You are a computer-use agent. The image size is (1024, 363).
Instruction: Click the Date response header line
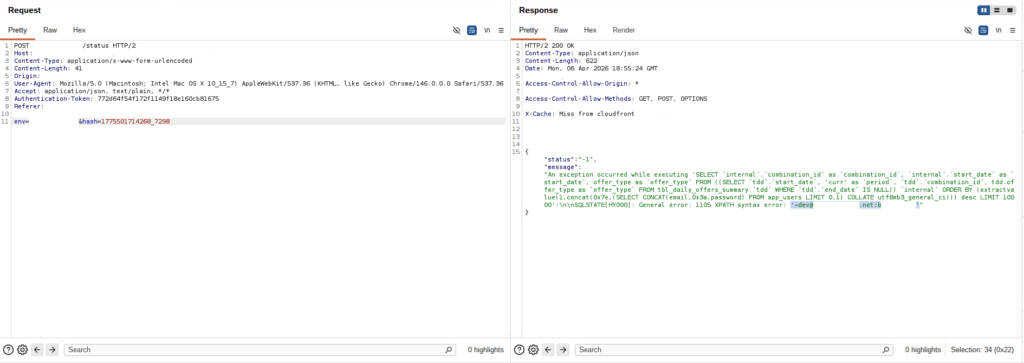coord(591,69)
